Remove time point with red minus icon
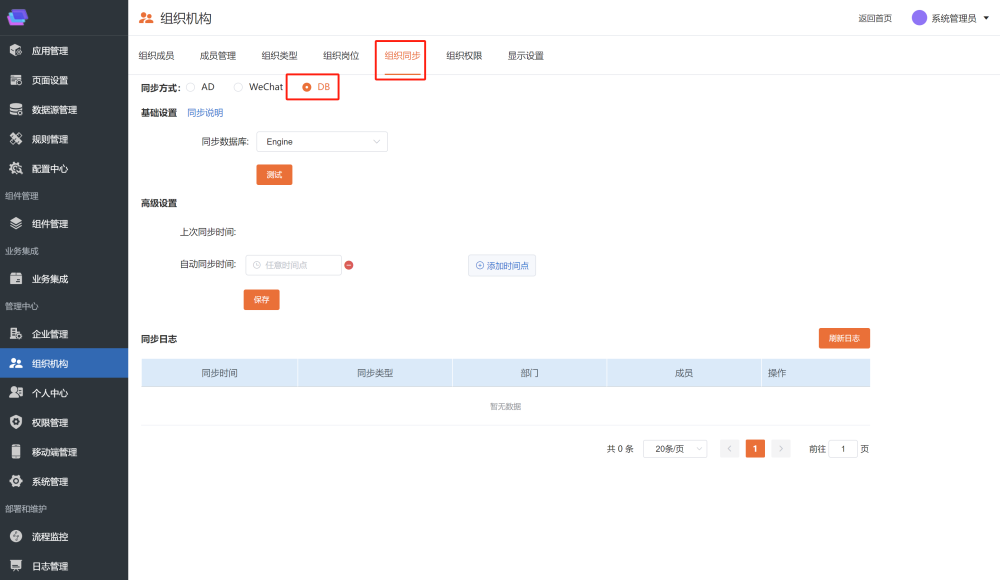 click(x=349, y=265)
